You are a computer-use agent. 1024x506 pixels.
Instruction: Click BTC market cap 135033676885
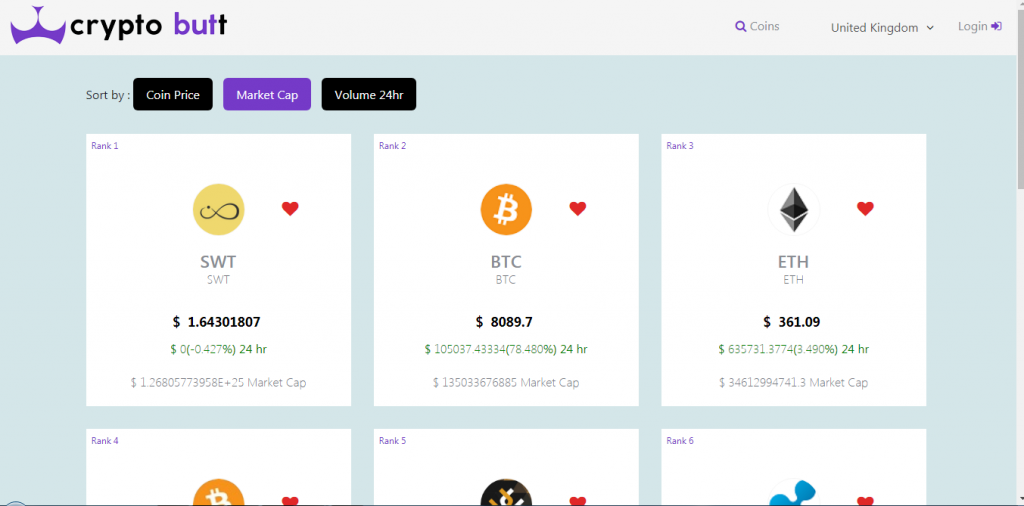point(505,383)
